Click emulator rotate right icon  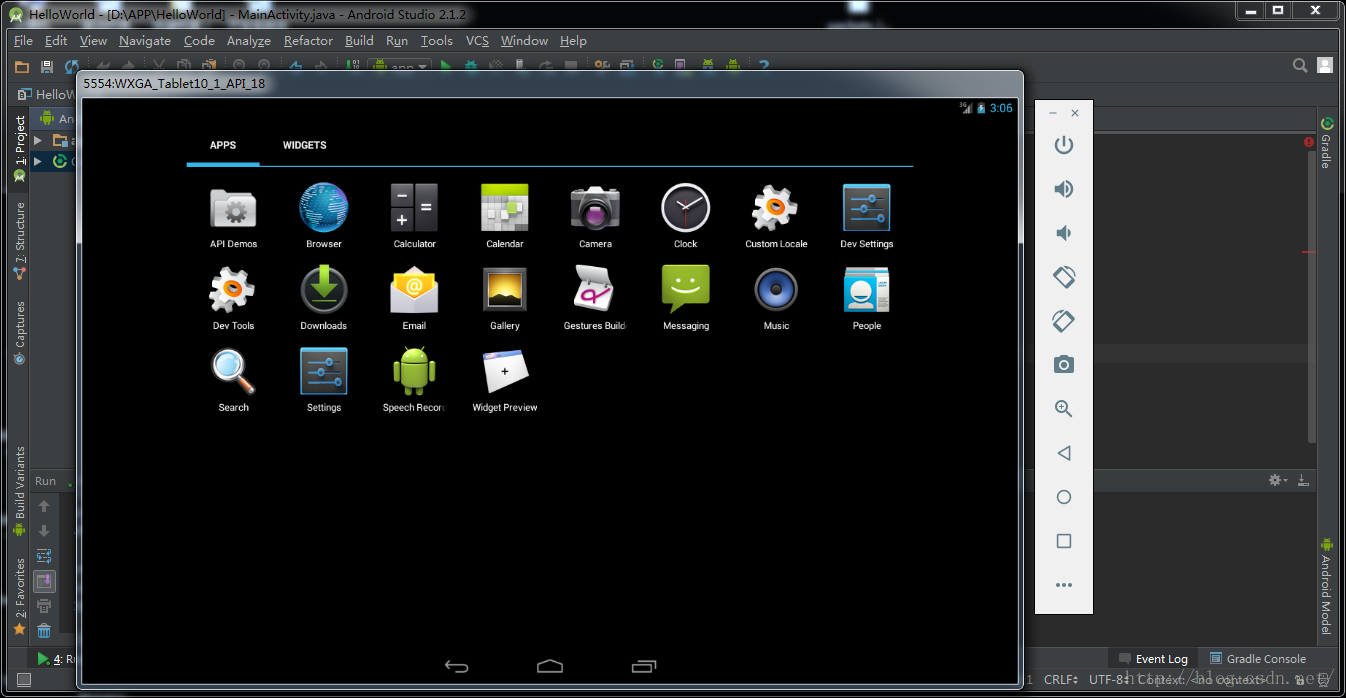1064,321
